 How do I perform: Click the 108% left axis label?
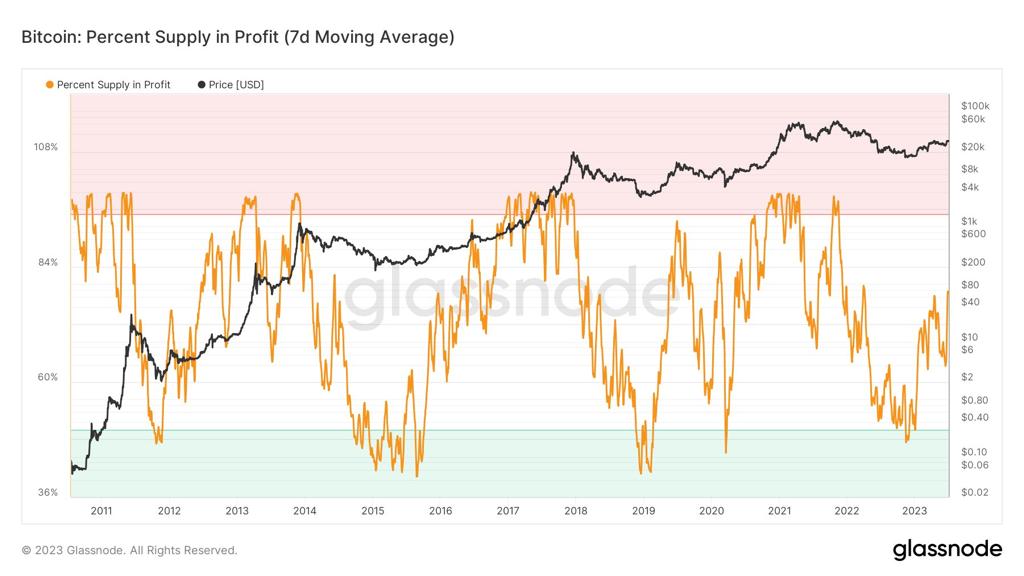[46, 147]
